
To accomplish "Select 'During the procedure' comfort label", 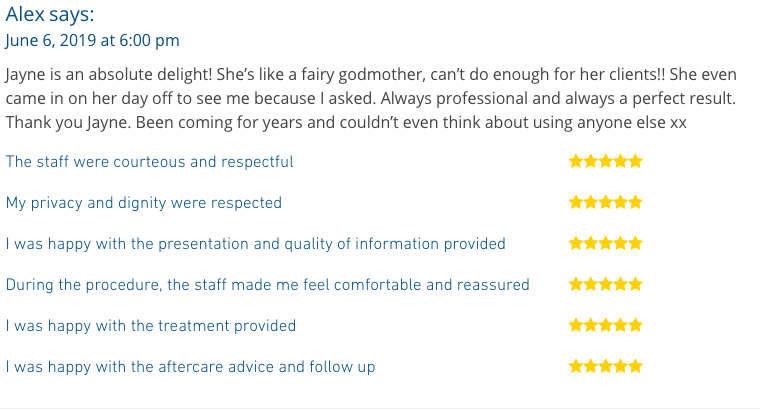I will coord(268,285).
